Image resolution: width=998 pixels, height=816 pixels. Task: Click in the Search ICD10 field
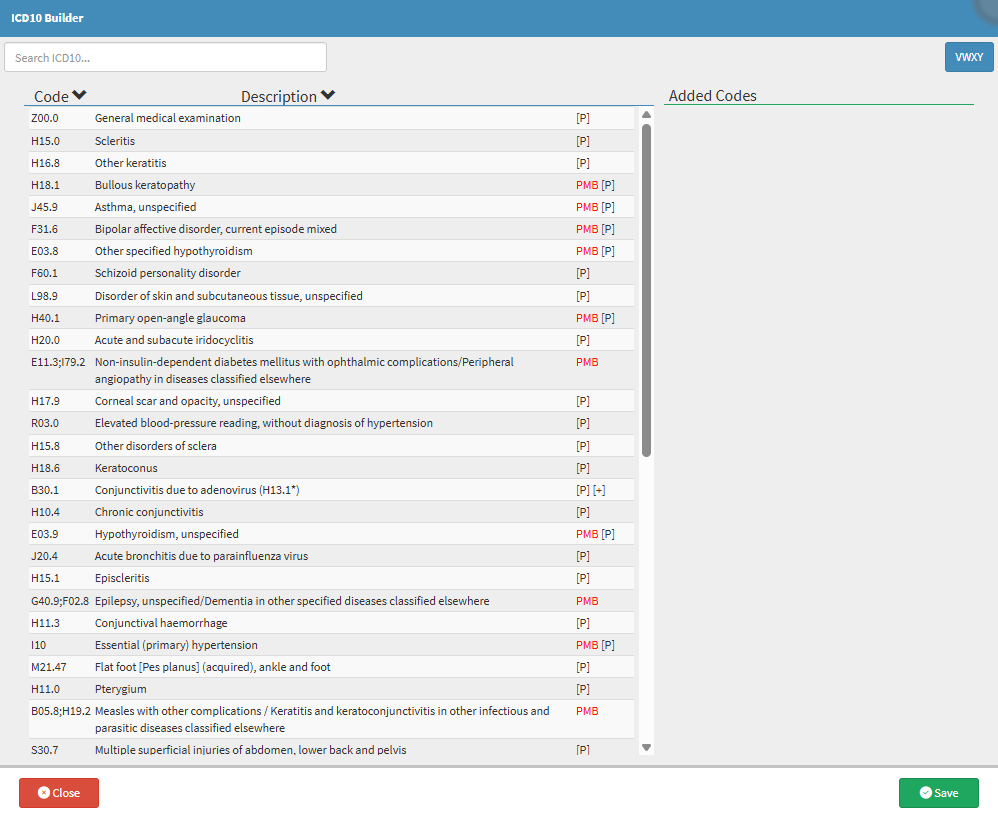point(165,57)
